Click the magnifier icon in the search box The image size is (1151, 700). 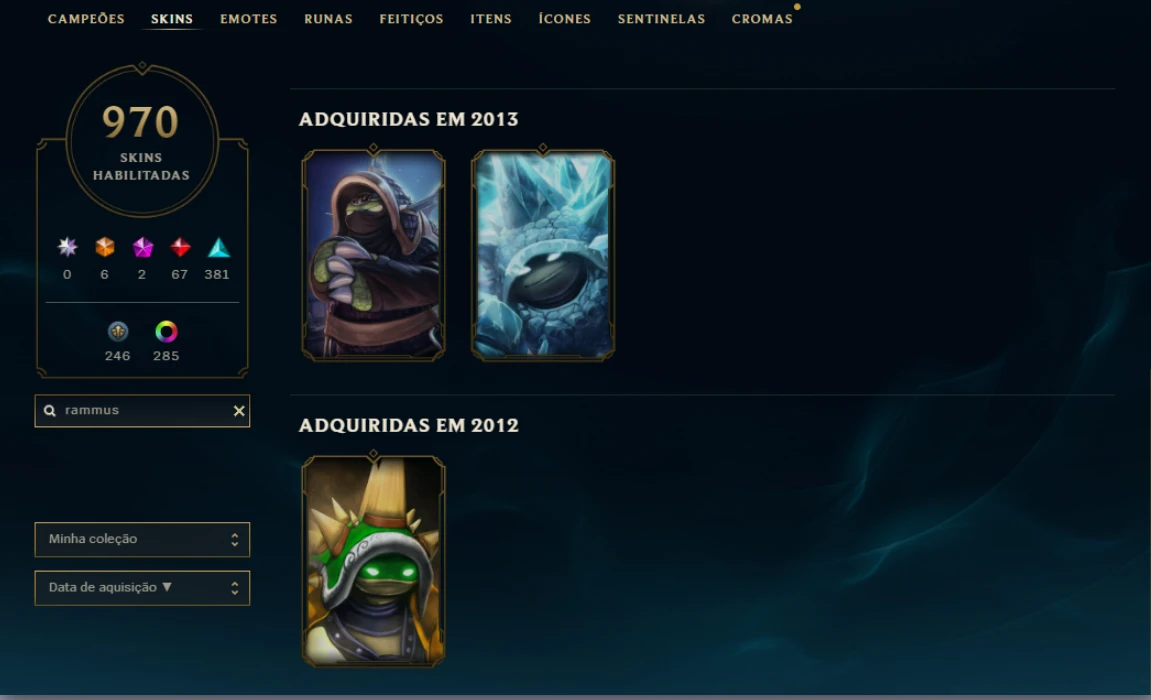[50, 411]
